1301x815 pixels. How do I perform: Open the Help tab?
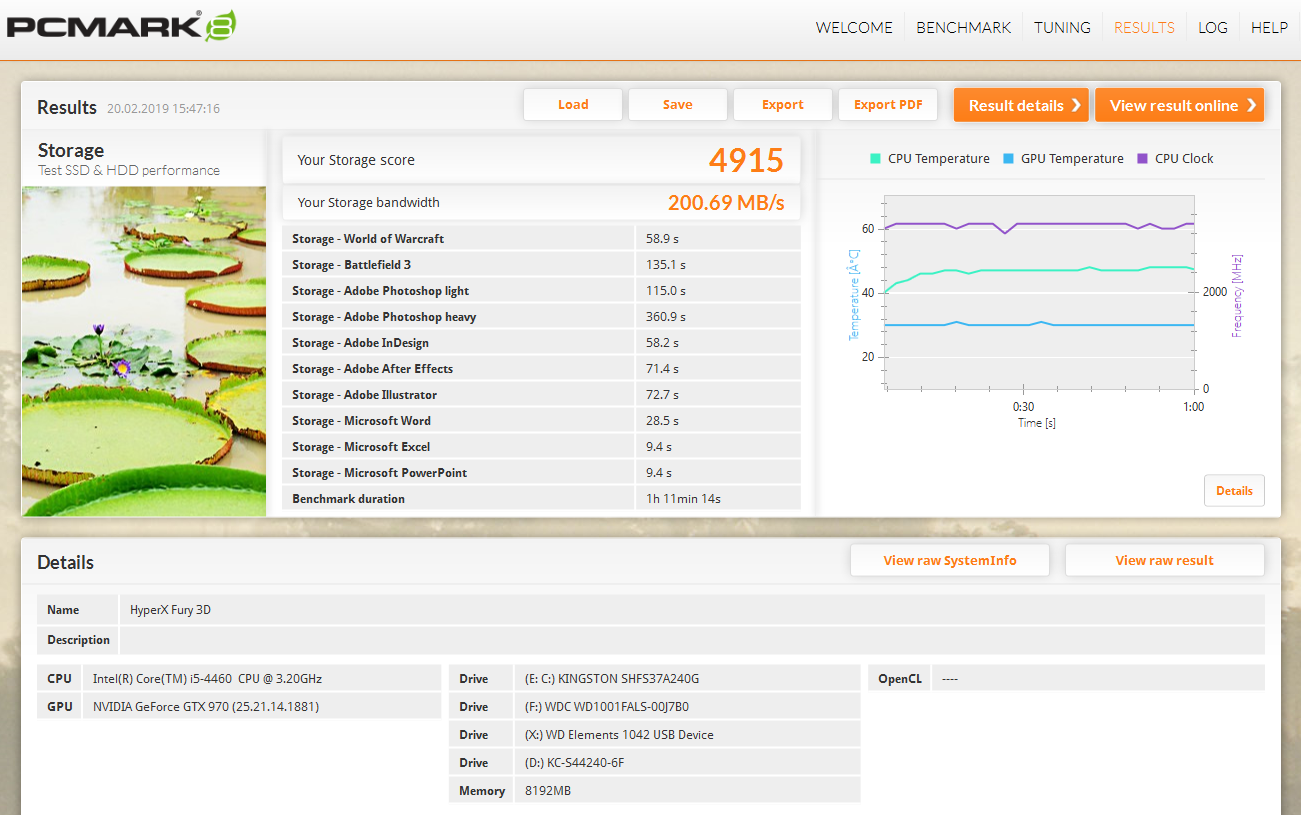click(1269, 28)
